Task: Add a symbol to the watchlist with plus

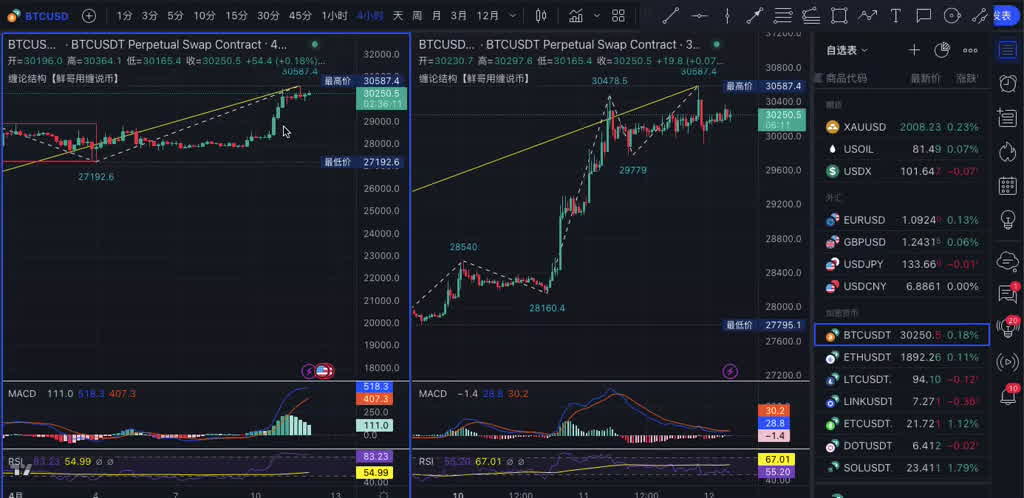Action: [913, 50]
